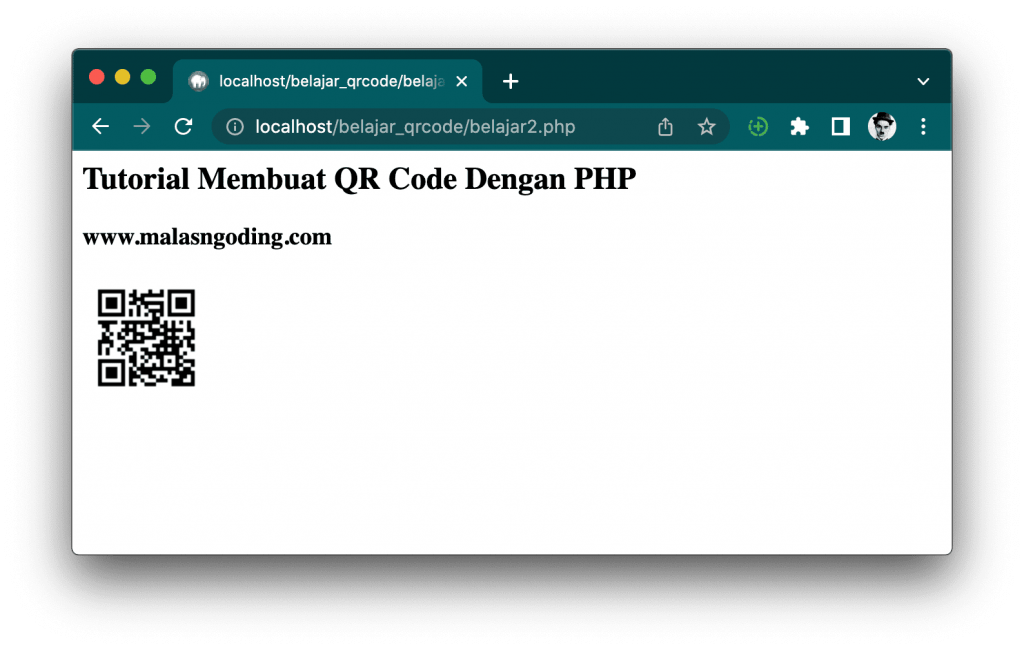Open Chrome's three-dot menu

click(923, 127)
